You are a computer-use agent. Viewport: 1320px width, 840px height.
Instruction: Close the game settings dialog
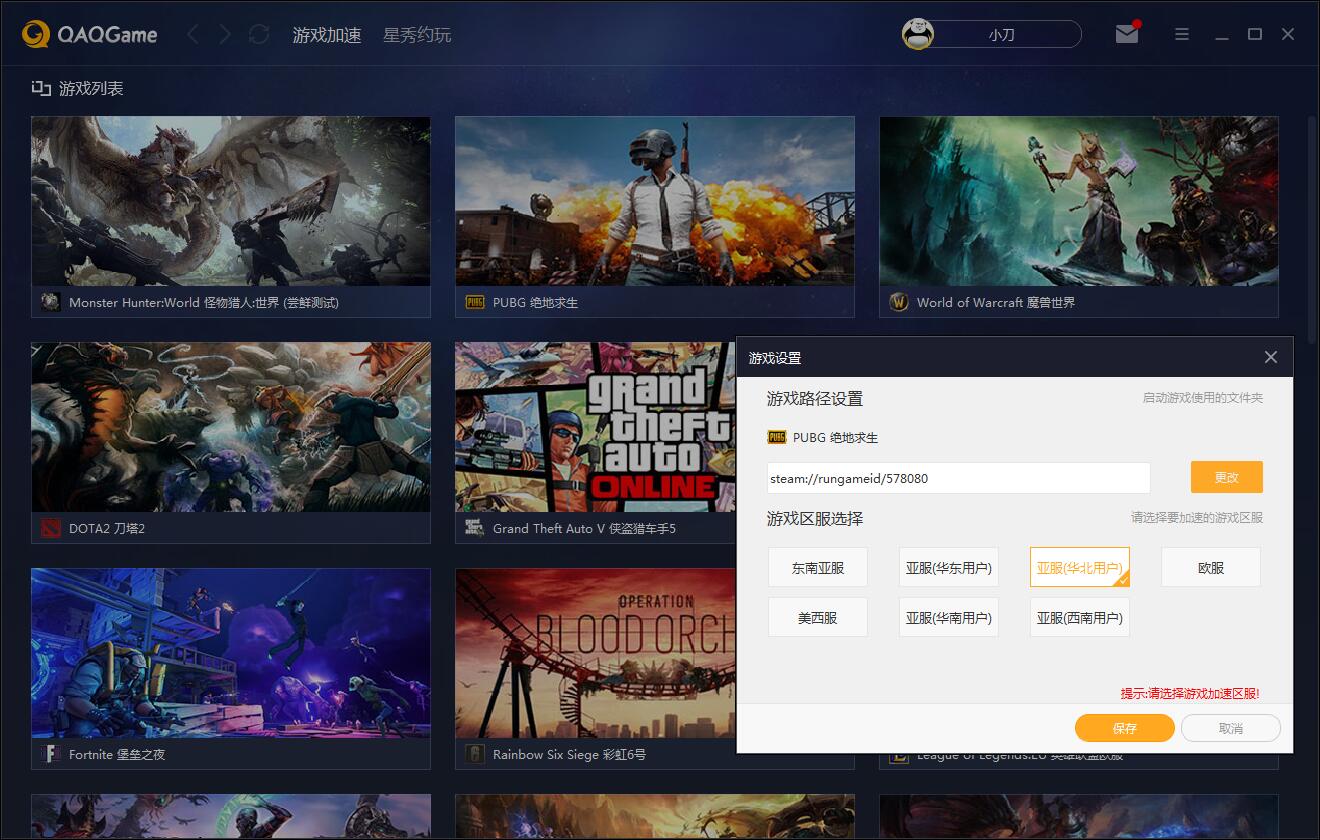(x=1270, y=357)
